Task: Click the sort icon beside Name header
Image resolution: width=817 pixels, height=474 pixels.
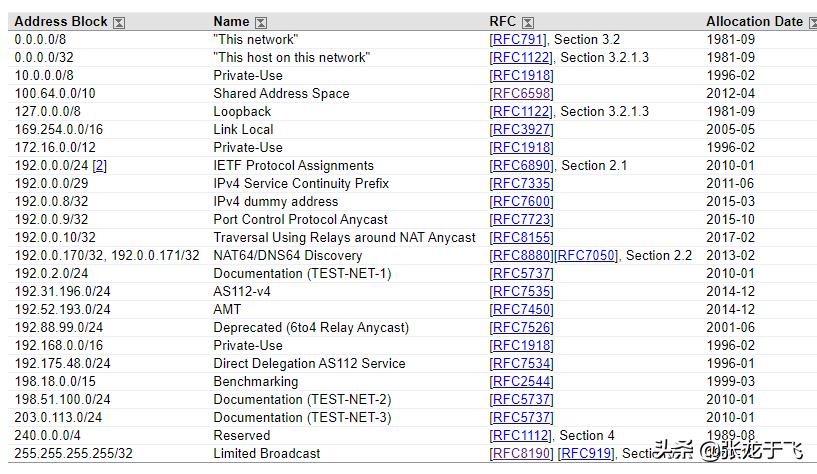Action: [x=261, y=22]
